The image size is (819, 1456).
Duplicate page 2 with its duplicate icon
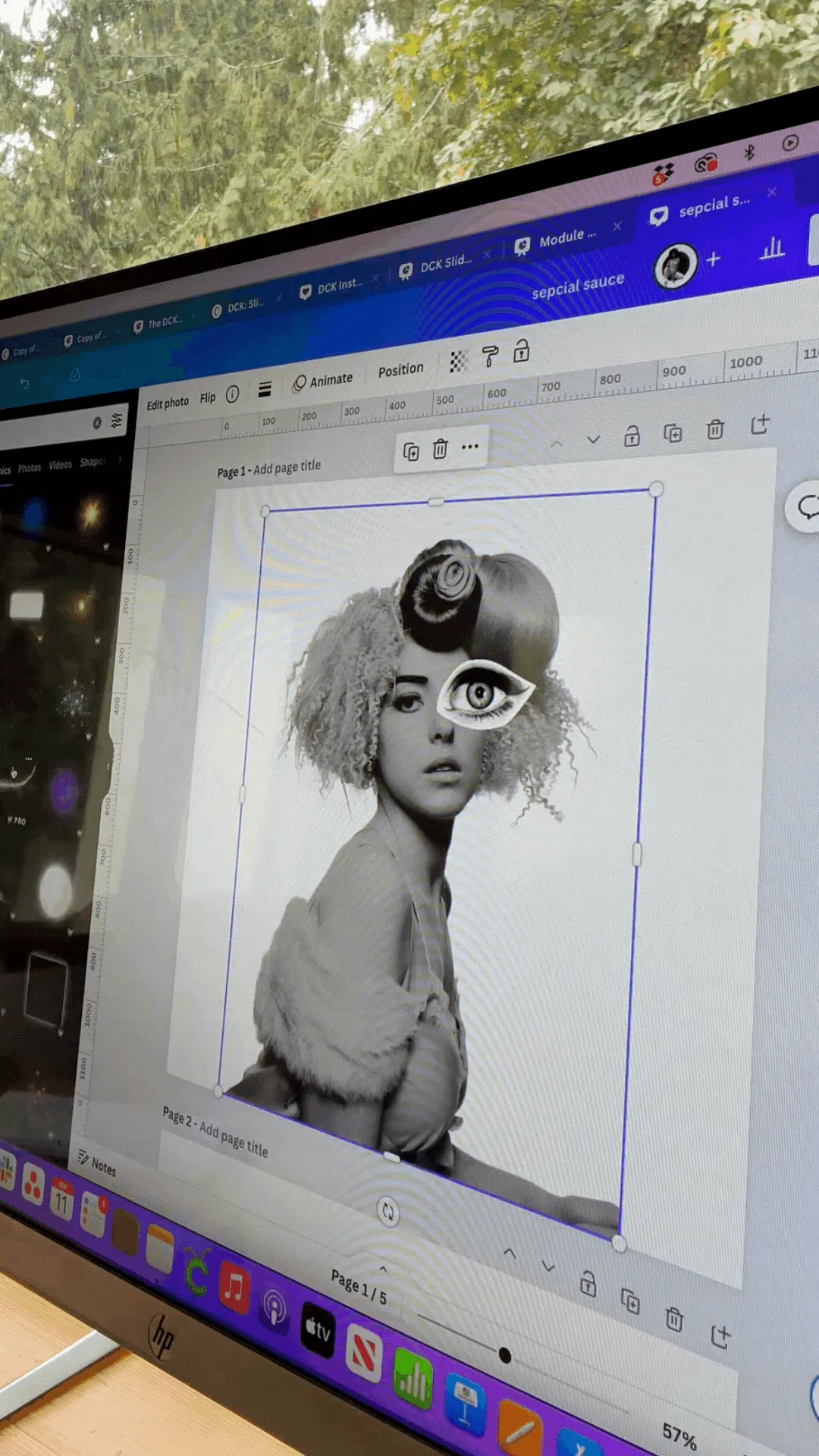(x=630, y=1301)
